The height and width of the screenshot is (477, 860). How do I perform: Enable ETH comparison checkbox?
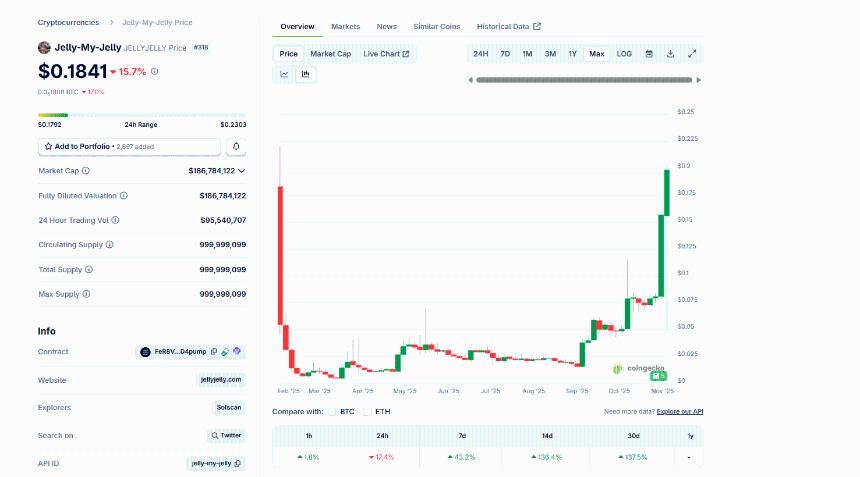367,412
